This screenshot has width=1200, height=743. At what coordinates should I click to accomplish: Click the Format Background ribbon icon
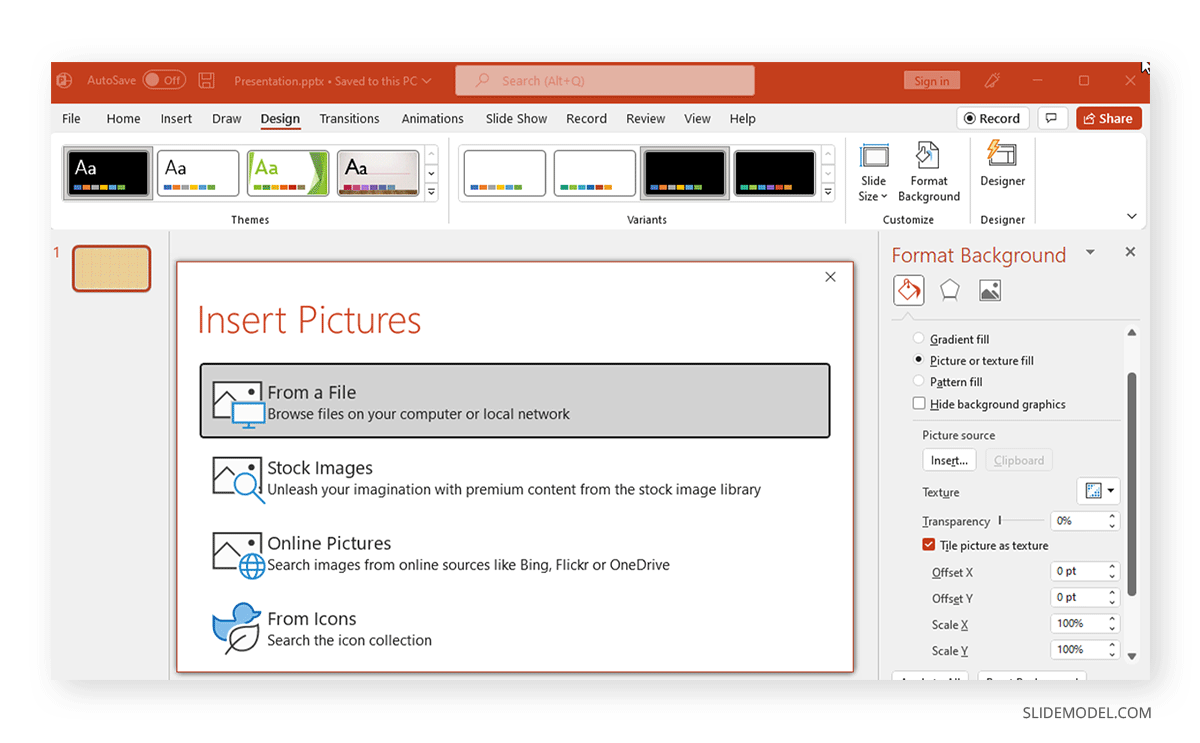point(928,172)
